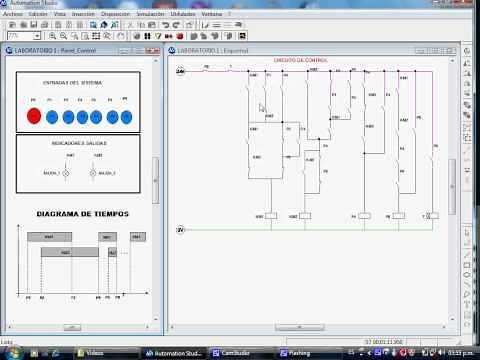The width and height of the screenshot is (480, 360).
Task: Click the Panel_Control window title bar
Action: pos(83,51)
